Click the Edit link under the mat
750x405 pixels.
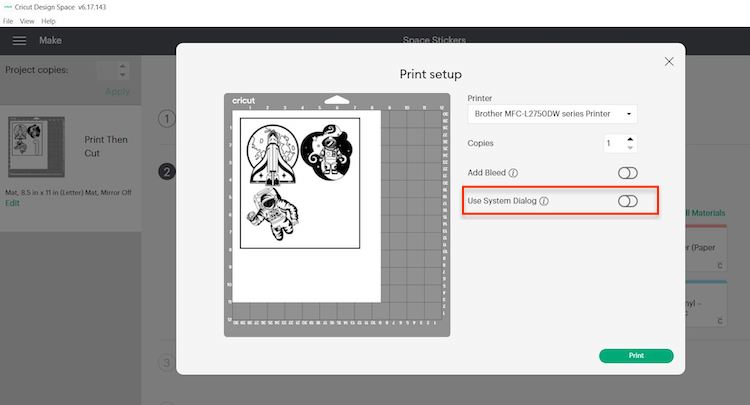click(12, 203)
